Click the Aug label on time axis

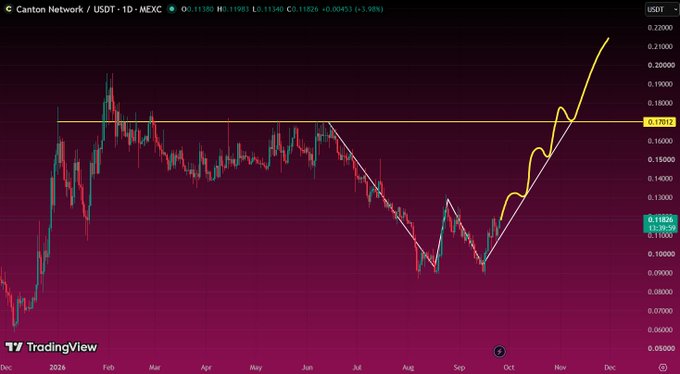(x=408, y=367)
